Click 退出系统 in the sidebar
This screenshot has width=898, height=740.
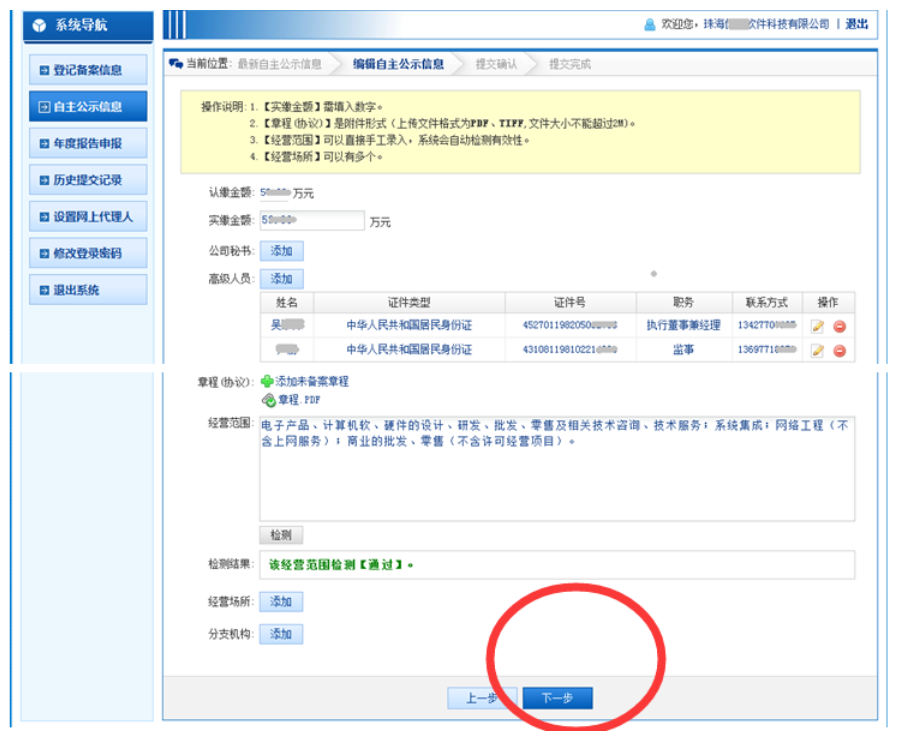[x=88, y=290]
